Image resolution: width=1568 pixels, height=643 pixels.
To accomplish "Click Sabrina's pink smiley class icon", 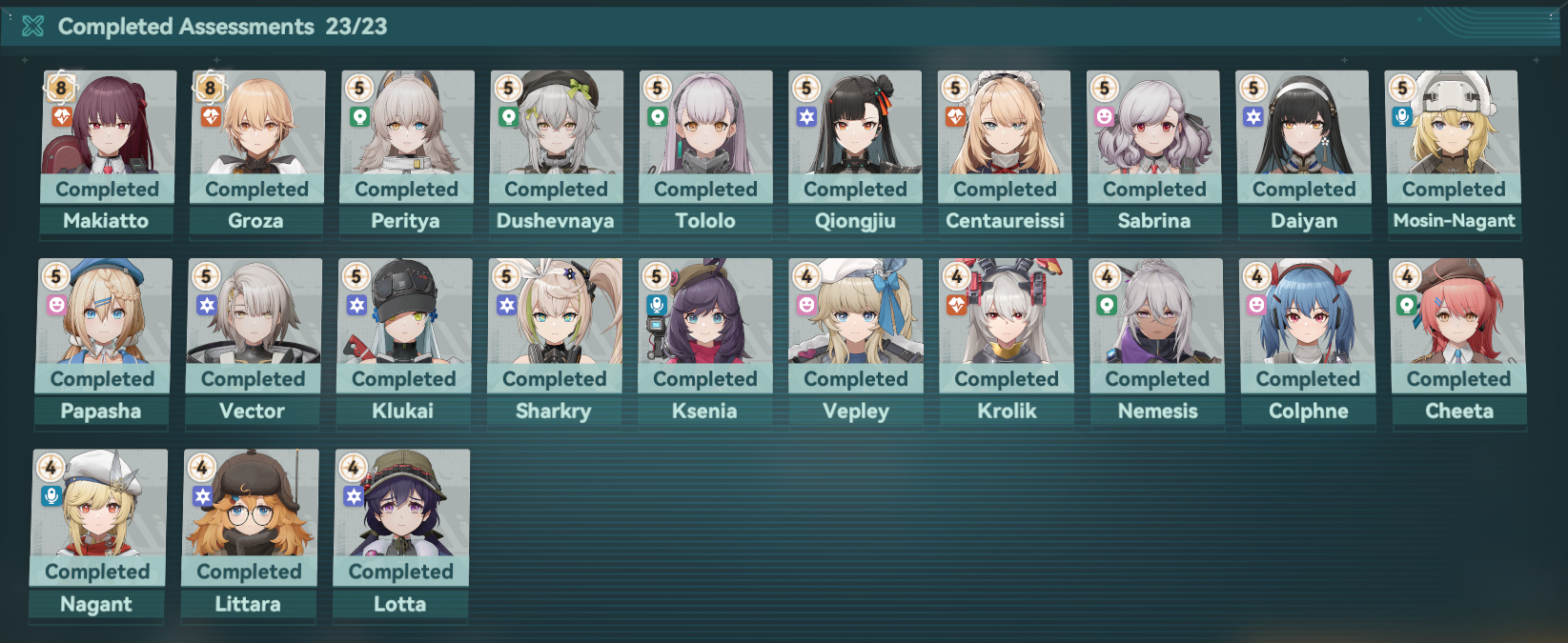I will (x=1104, y=117).
